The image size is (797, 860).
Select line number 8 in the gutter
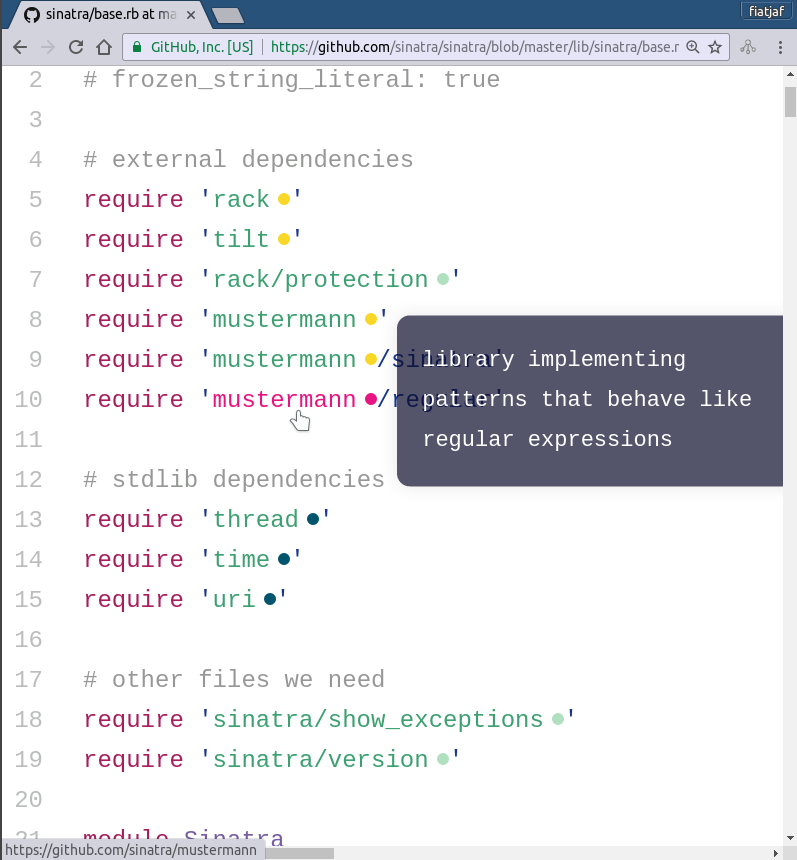(x=35, y=320)
